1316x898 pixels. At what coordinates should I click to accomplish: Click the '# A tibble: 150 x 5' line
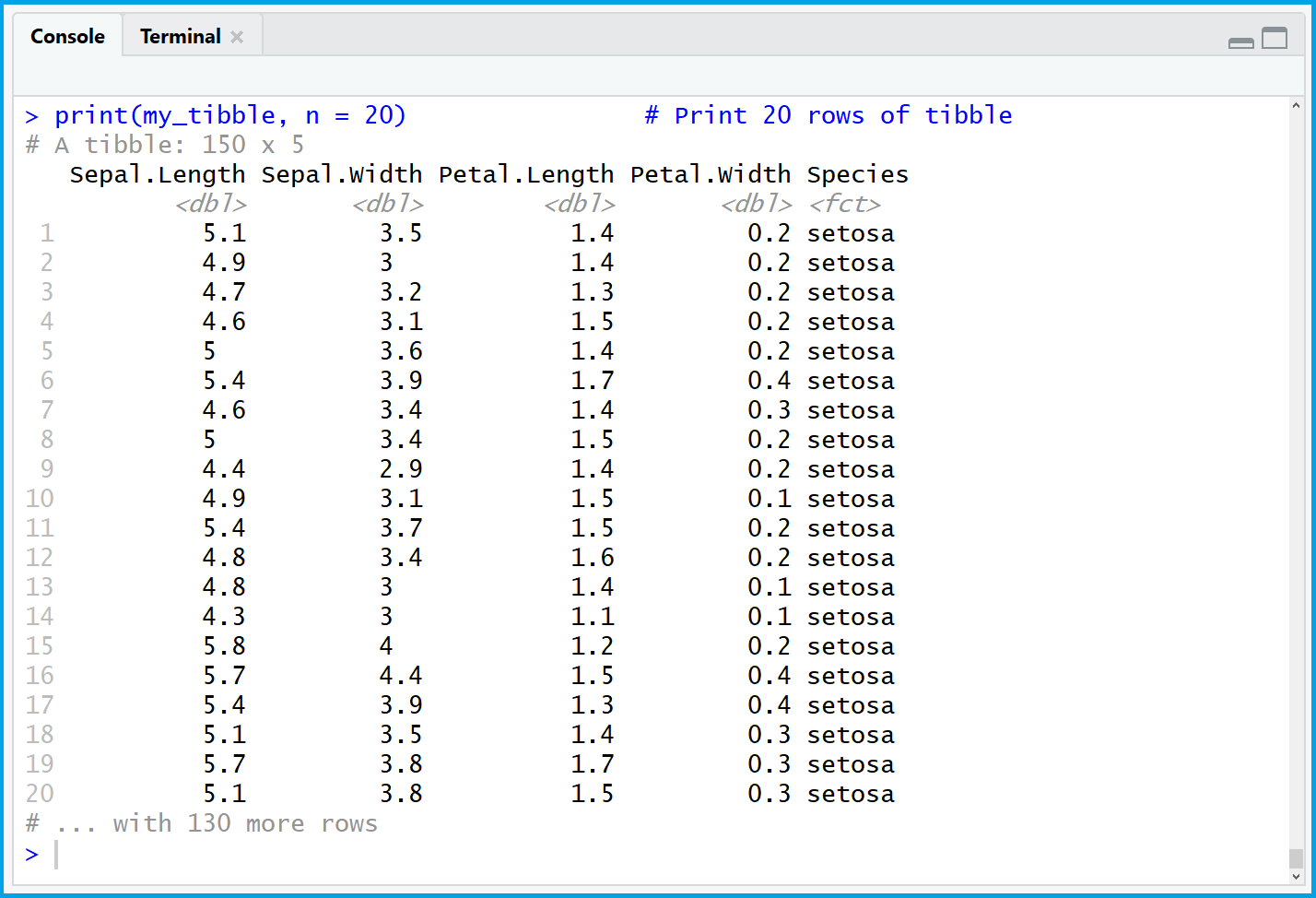pos(165,145)
